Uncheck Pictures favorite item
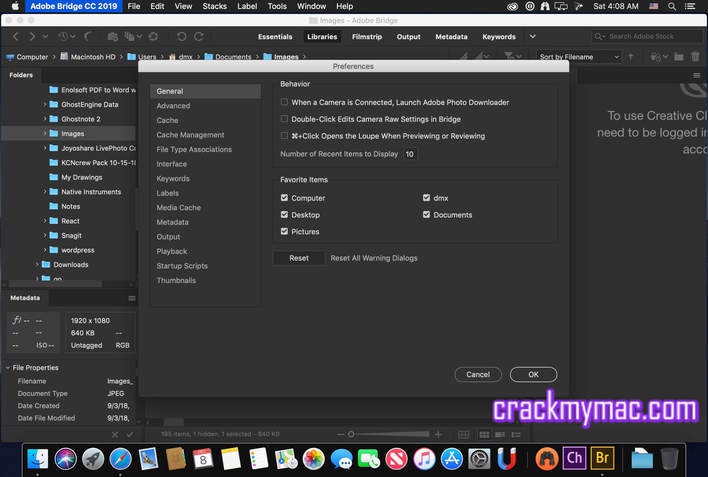 pyautogui.click(x=284, y=231)
